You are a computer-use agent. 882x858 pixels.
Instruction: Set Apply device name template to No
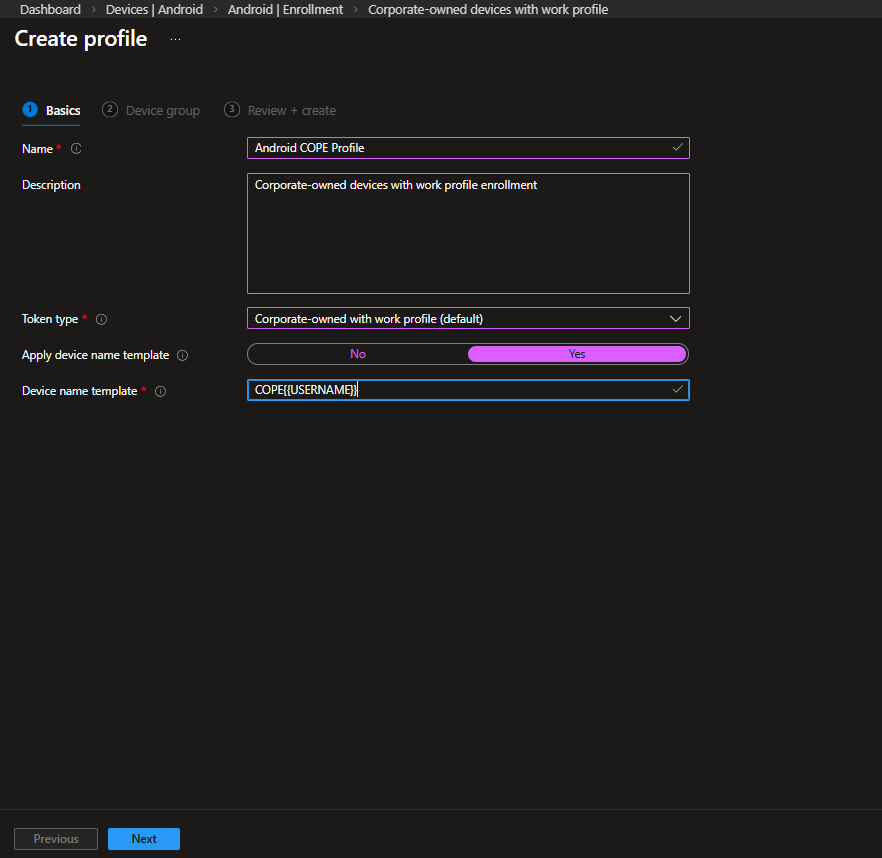pos(358,354)
